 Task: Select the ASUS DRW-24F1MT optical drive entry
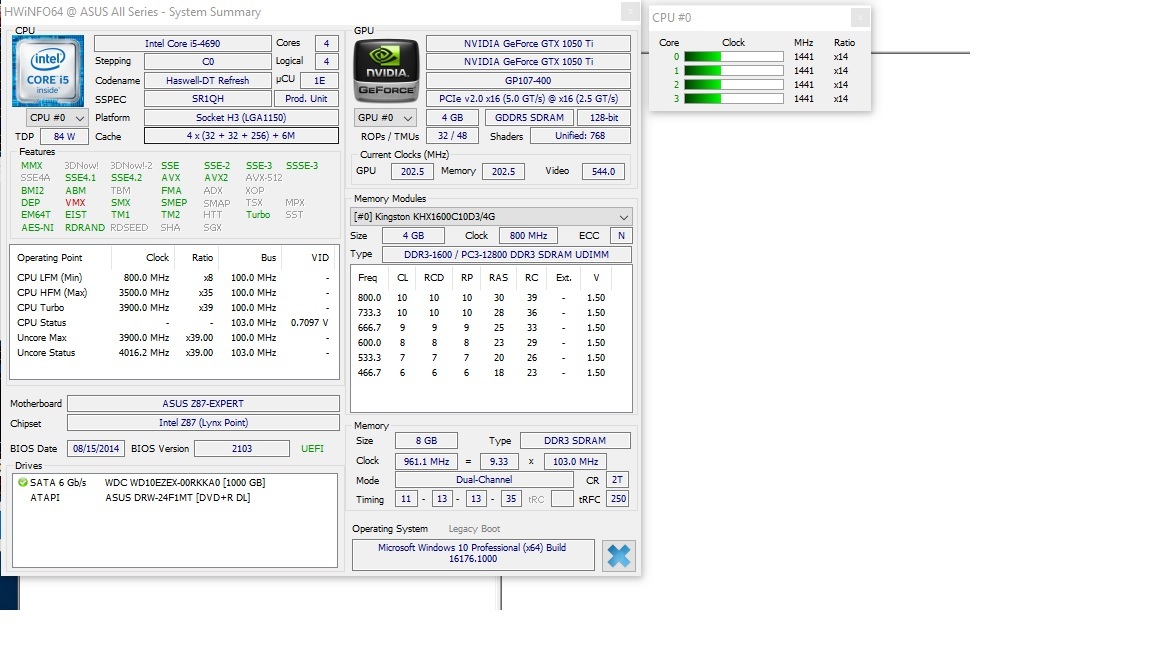pos(178,497)
